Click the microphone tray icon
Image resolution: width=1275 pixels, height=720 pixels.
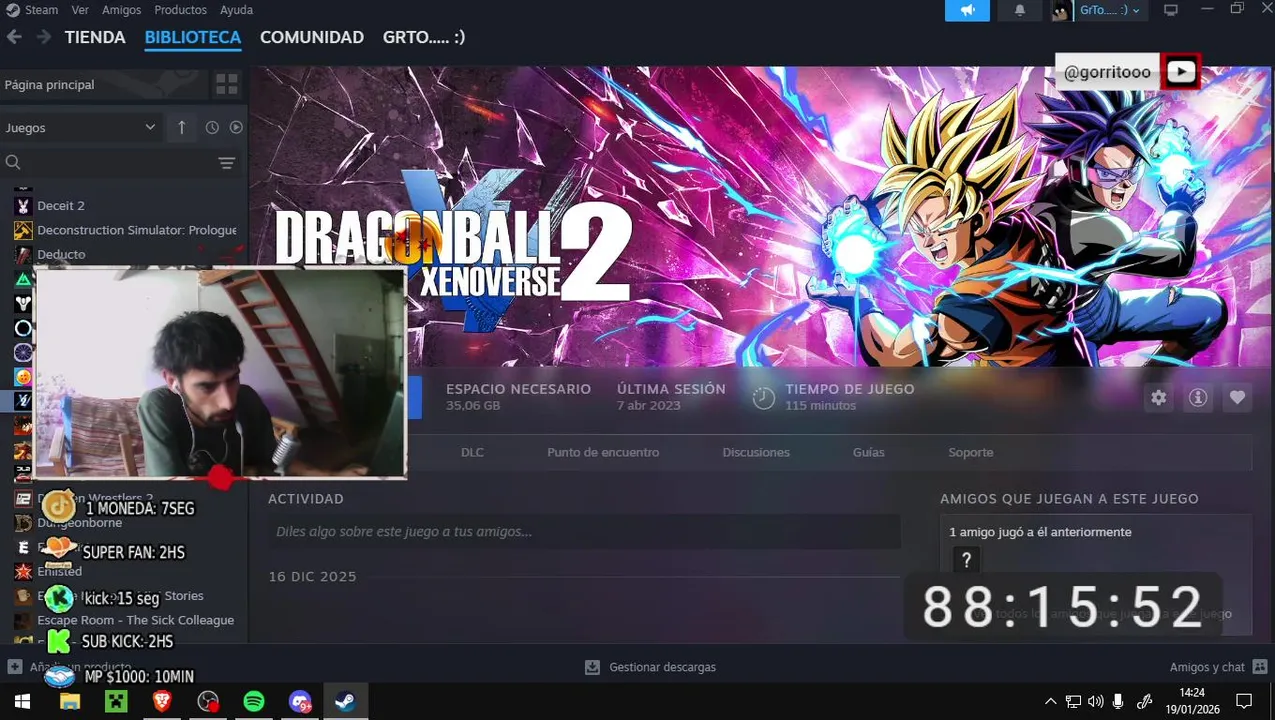tap(1118, 702)
